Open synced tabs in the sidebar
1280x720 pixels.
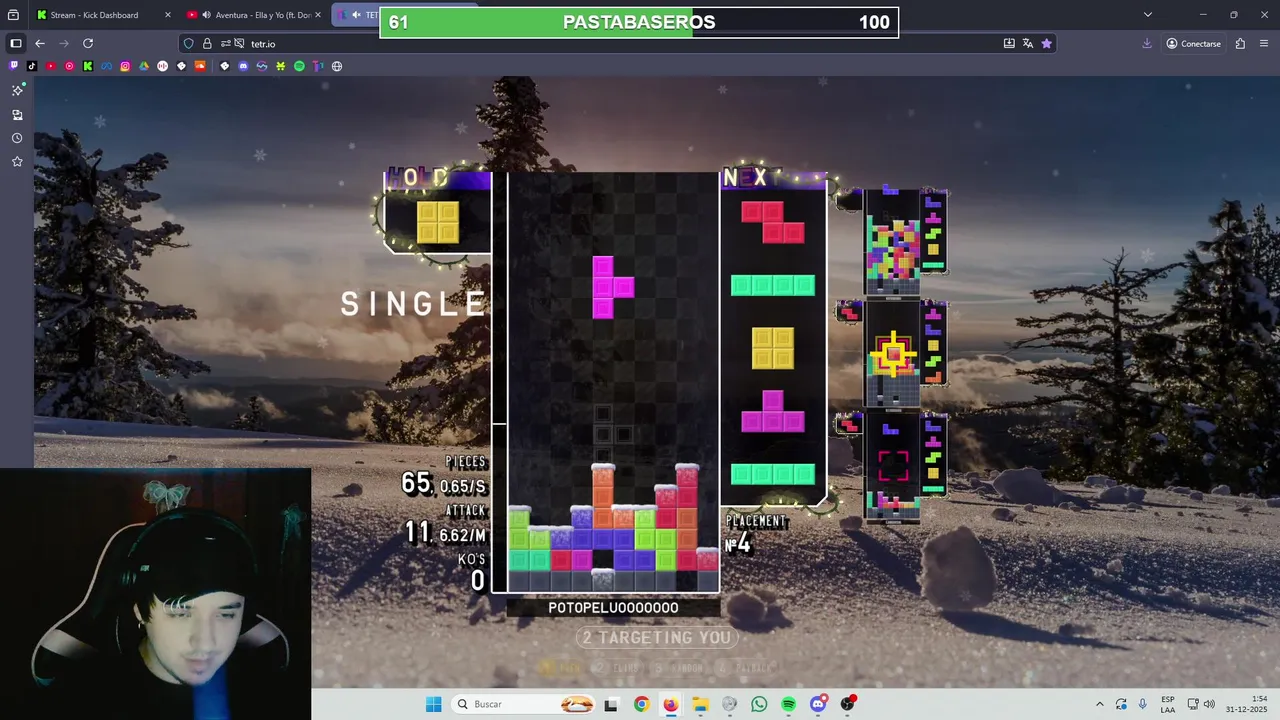[17, 115]
